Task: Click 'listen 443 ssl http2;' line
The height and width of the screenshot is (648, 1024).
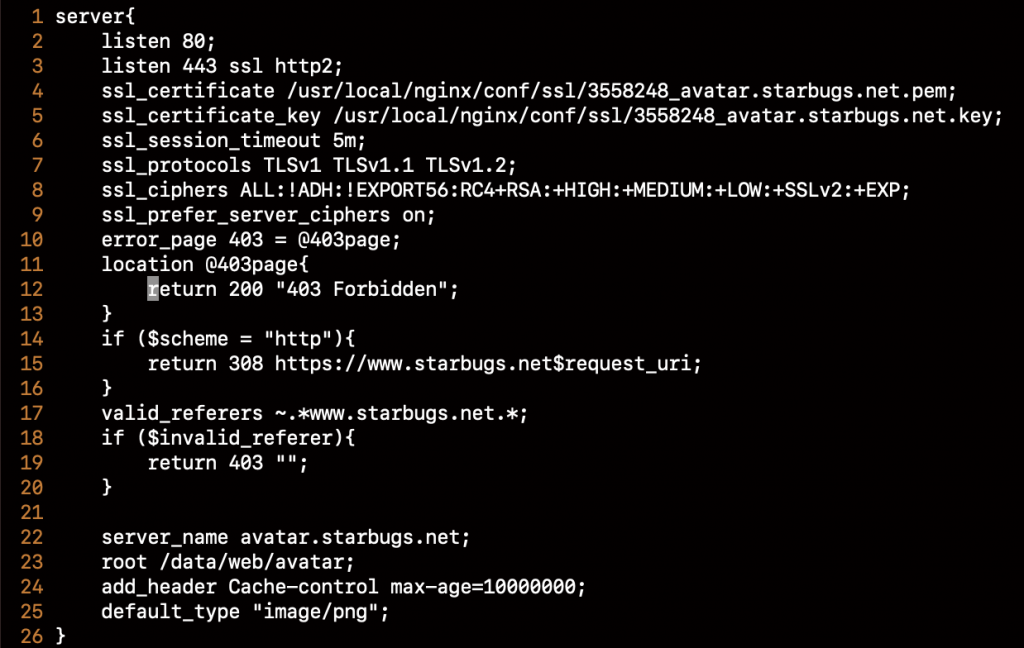Action: pos(221,66)
